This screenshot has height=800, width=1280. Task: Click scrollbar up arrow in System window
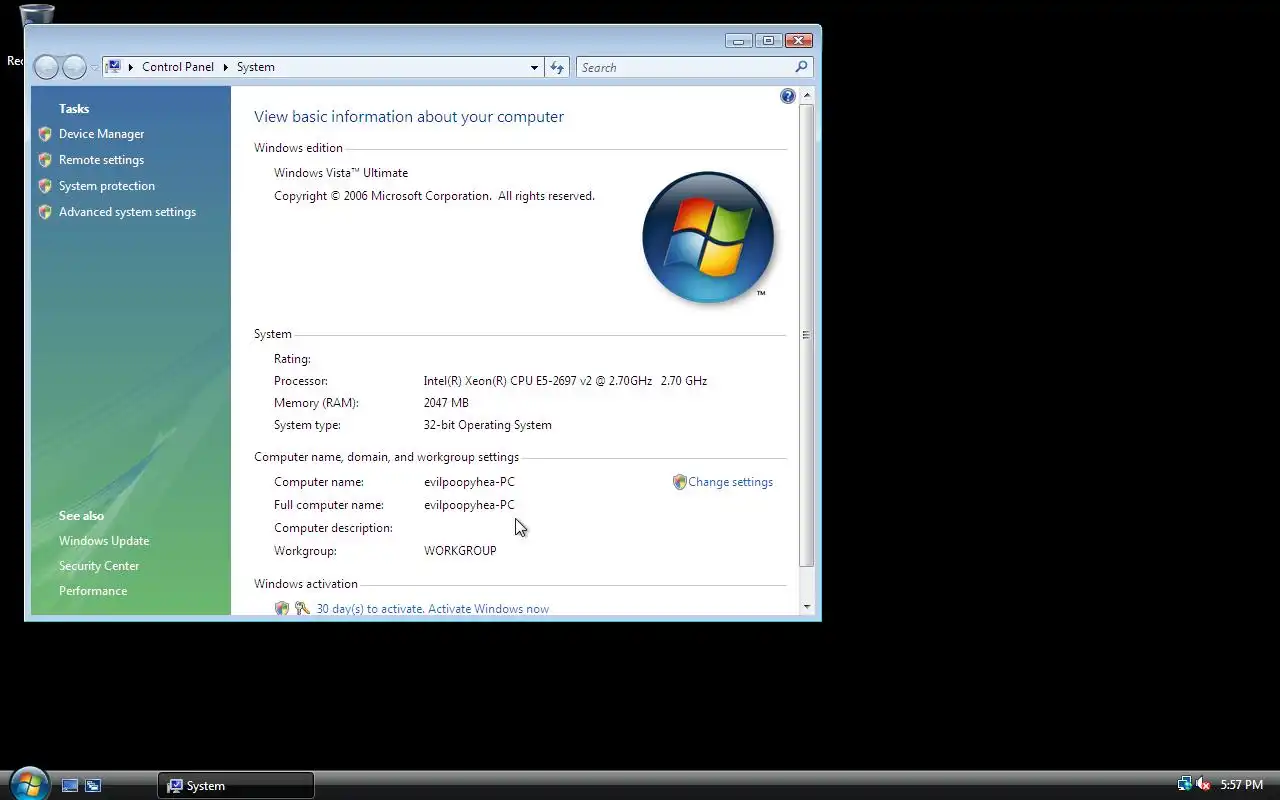(x=807, y=94)
